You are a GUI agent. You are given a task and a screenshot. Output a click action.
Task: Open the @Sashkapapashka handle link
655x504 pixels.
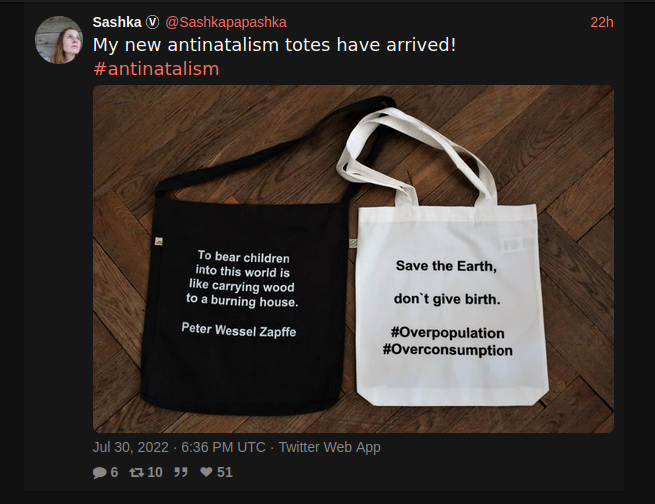226,22
